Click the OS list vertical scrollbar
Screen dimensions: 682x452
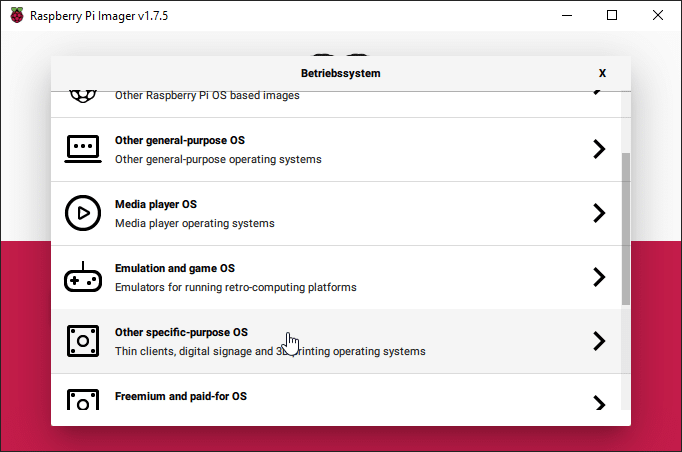coord(626,228)
